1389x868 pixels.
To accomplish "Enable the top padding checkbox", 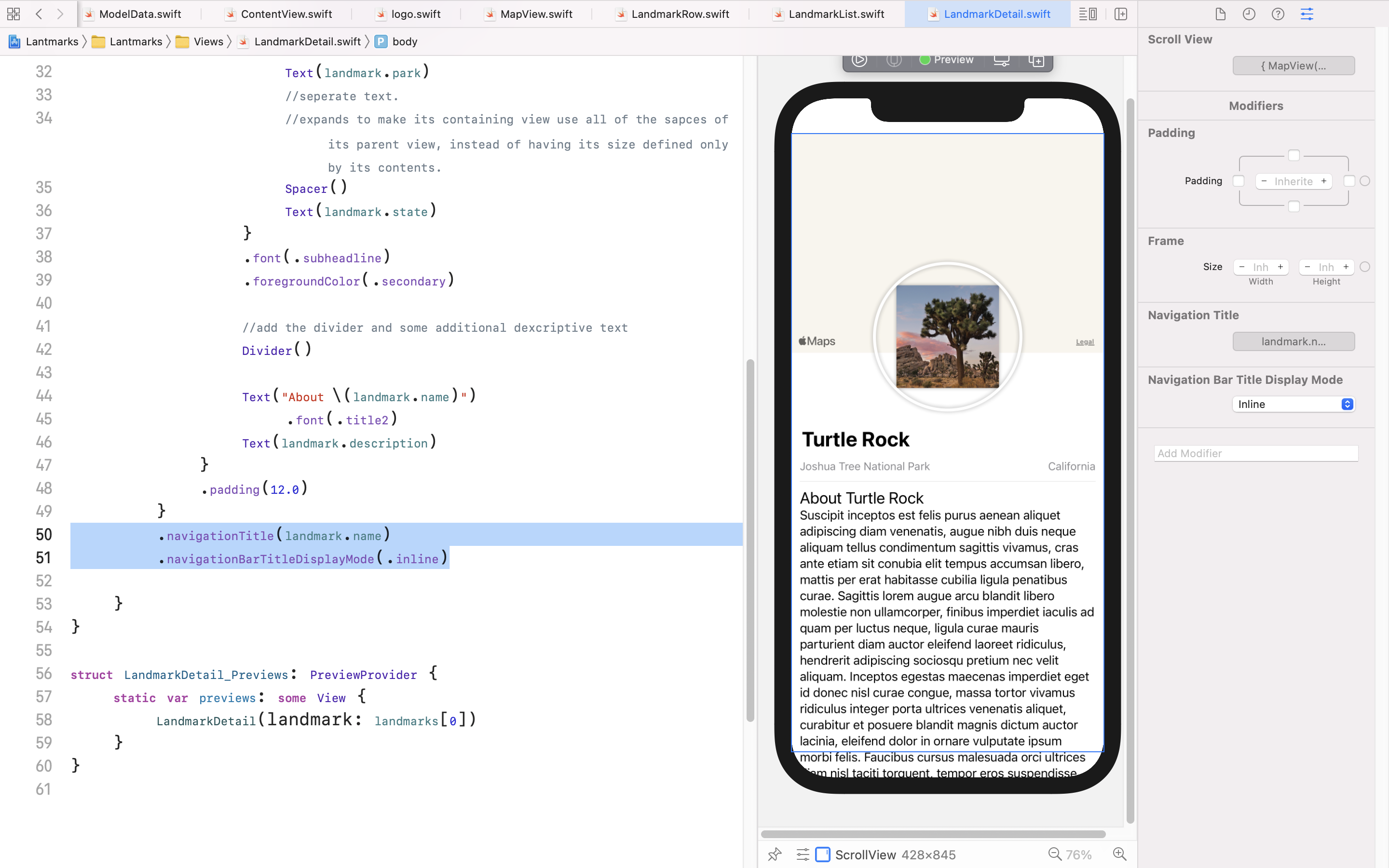I will point(1294,156).
